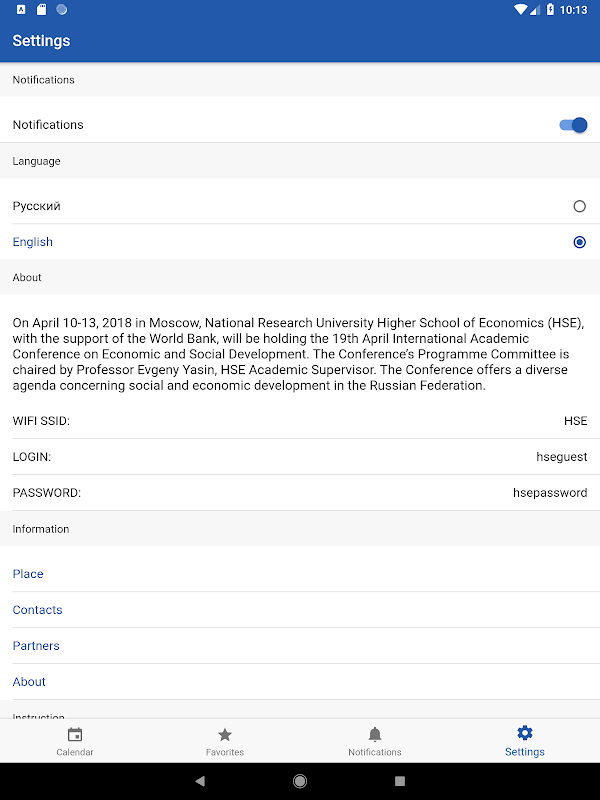Tap the Settings gear icon
This screenshot has width=600, height=800.
[525, 734]
